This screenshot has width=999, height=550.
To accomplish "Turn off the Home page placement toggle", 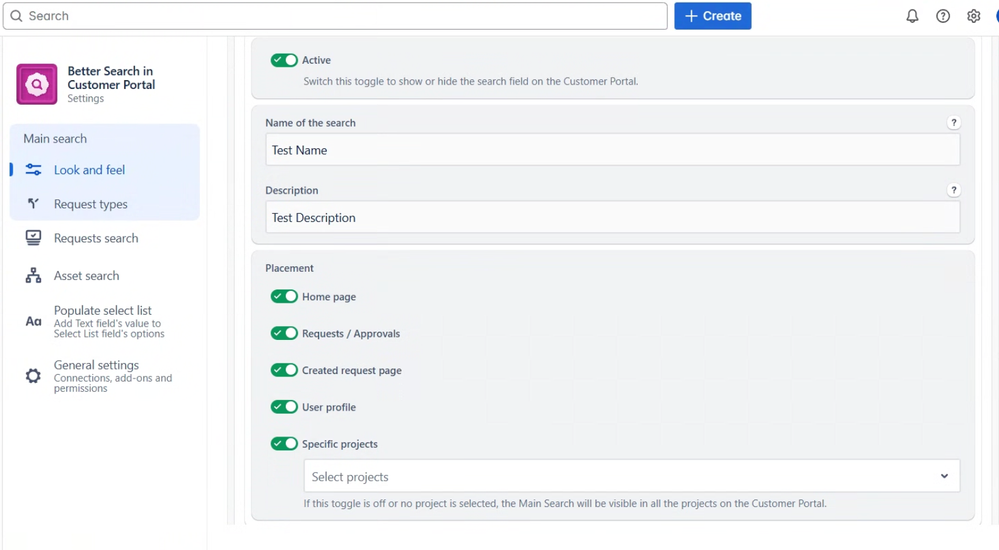I will click(x=284, y=297).
